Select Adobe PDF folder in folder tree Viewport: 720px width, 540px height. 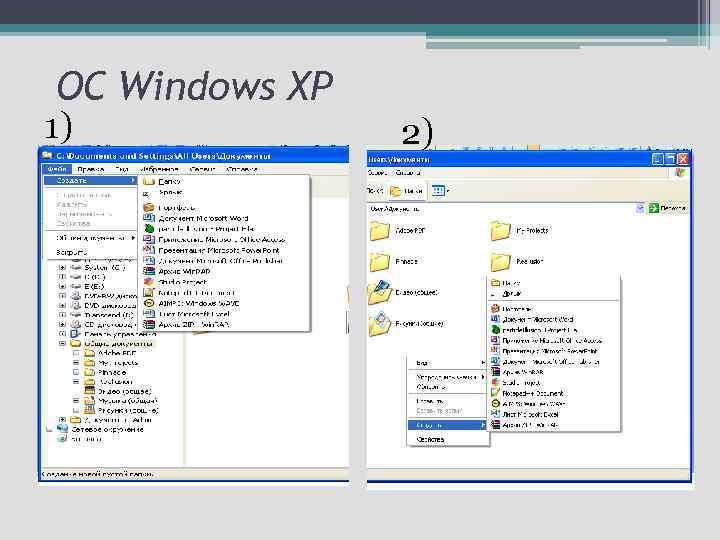[x=117, y=353]
